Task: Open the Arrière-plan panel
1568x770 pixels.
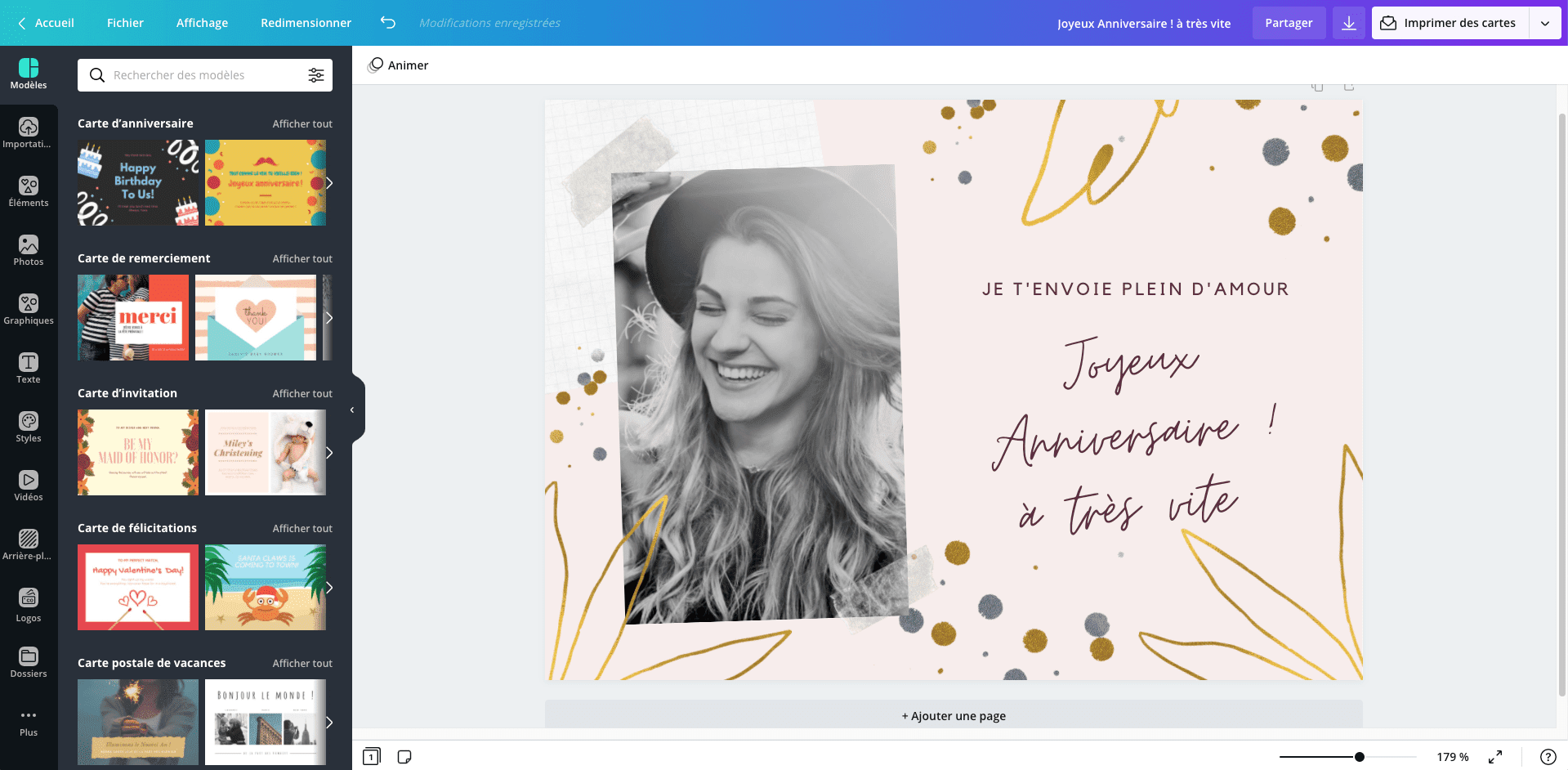Action: coord(29,544)
